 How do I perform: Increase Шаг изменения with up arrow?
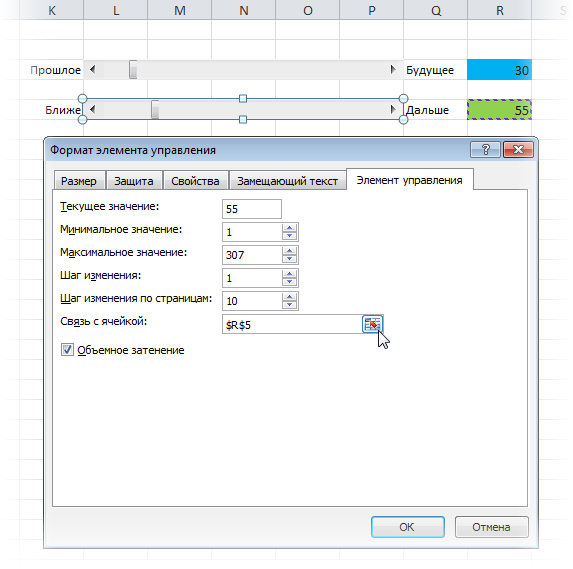pos(289,274)
